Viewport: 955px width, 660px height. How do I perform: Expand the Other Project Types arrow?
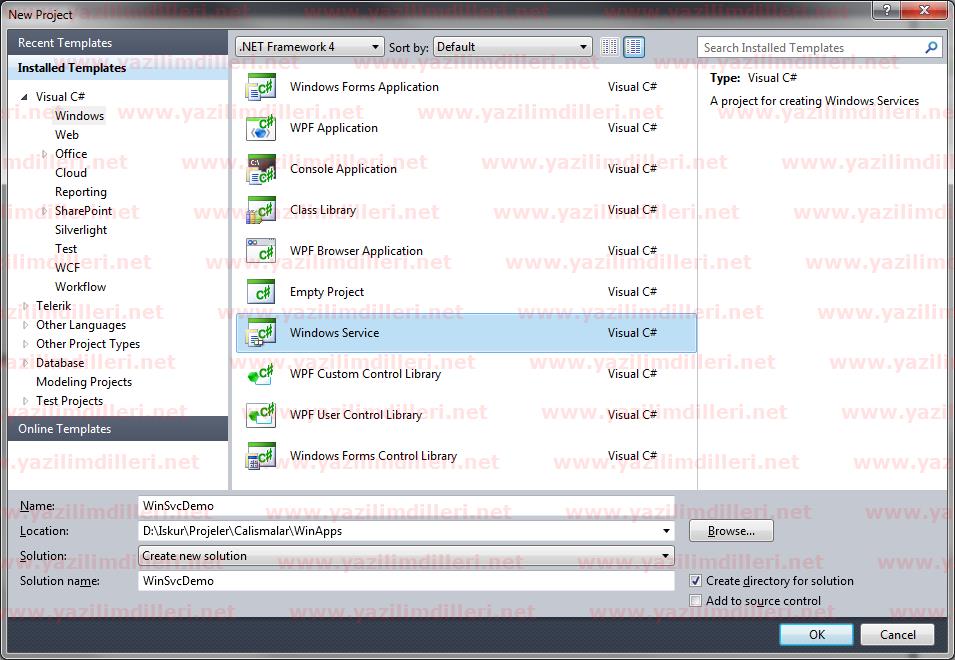25,344
